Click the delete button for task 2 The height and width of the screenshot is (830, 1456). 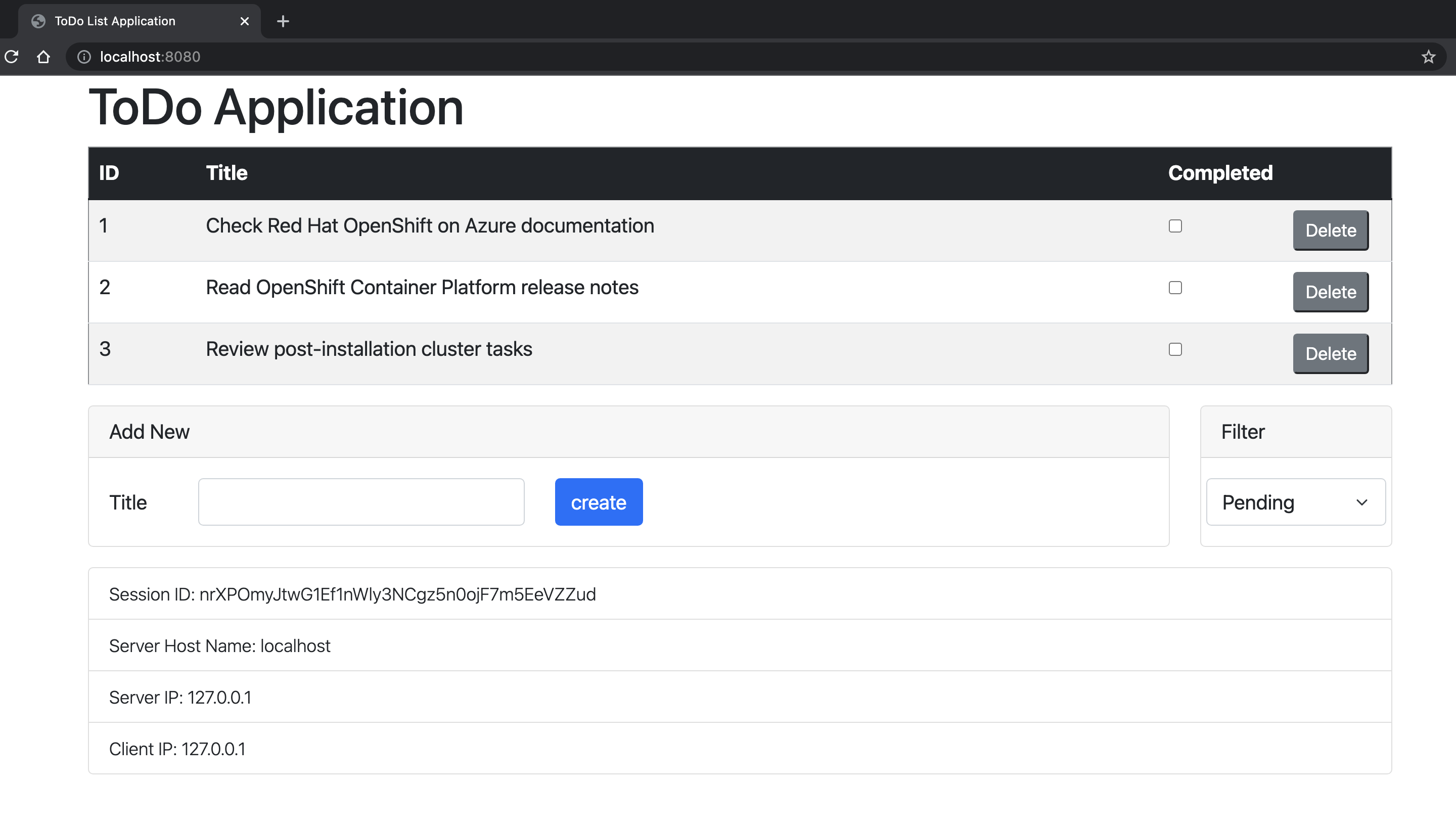tap(1330, 291)
